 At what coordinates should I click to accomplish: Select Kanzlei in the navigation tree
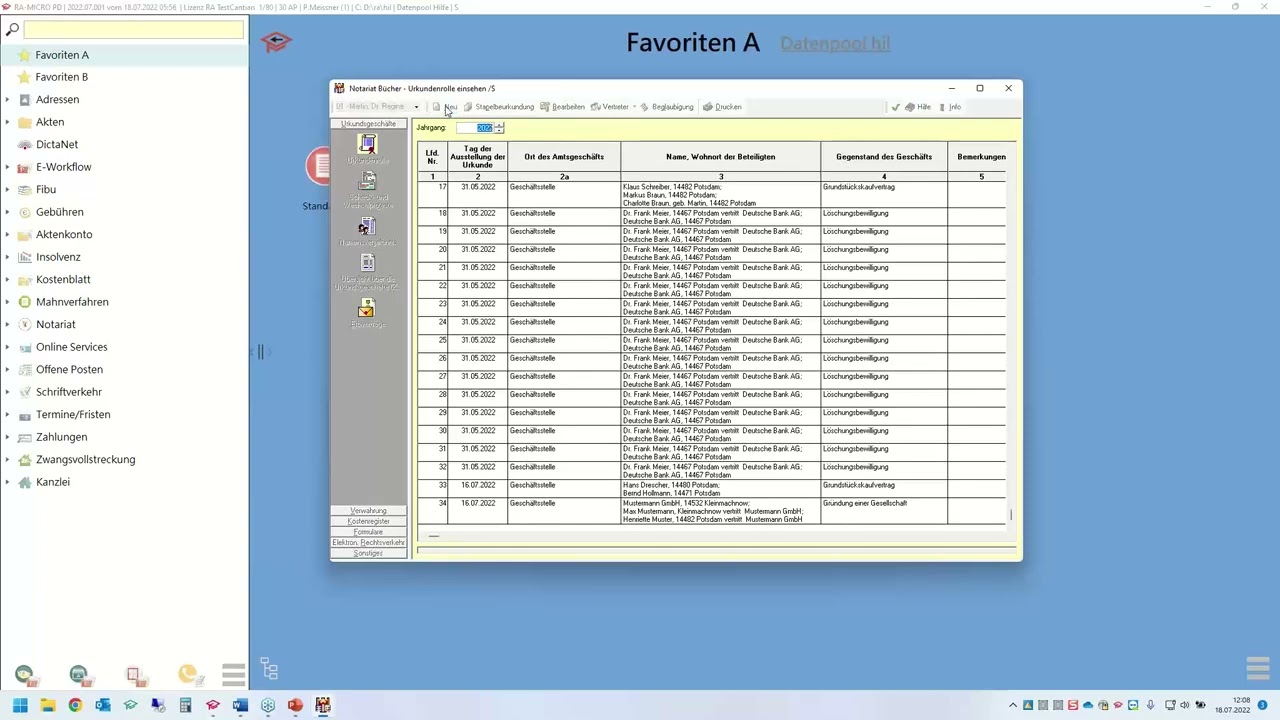pyautogui.click(x=53, y=482)
